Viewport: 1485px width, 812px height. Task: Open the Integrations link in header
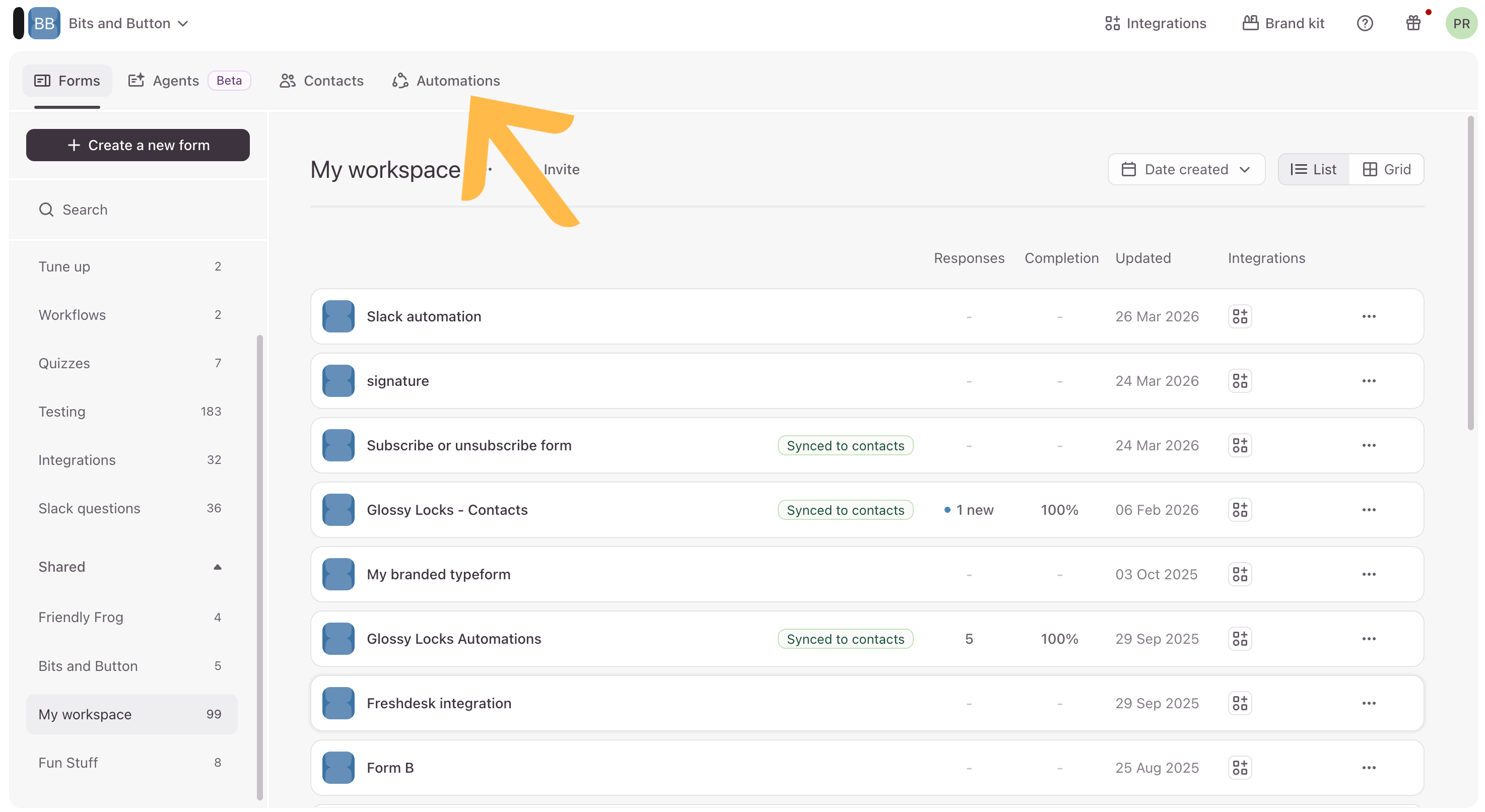click(x=1155, y=23)
